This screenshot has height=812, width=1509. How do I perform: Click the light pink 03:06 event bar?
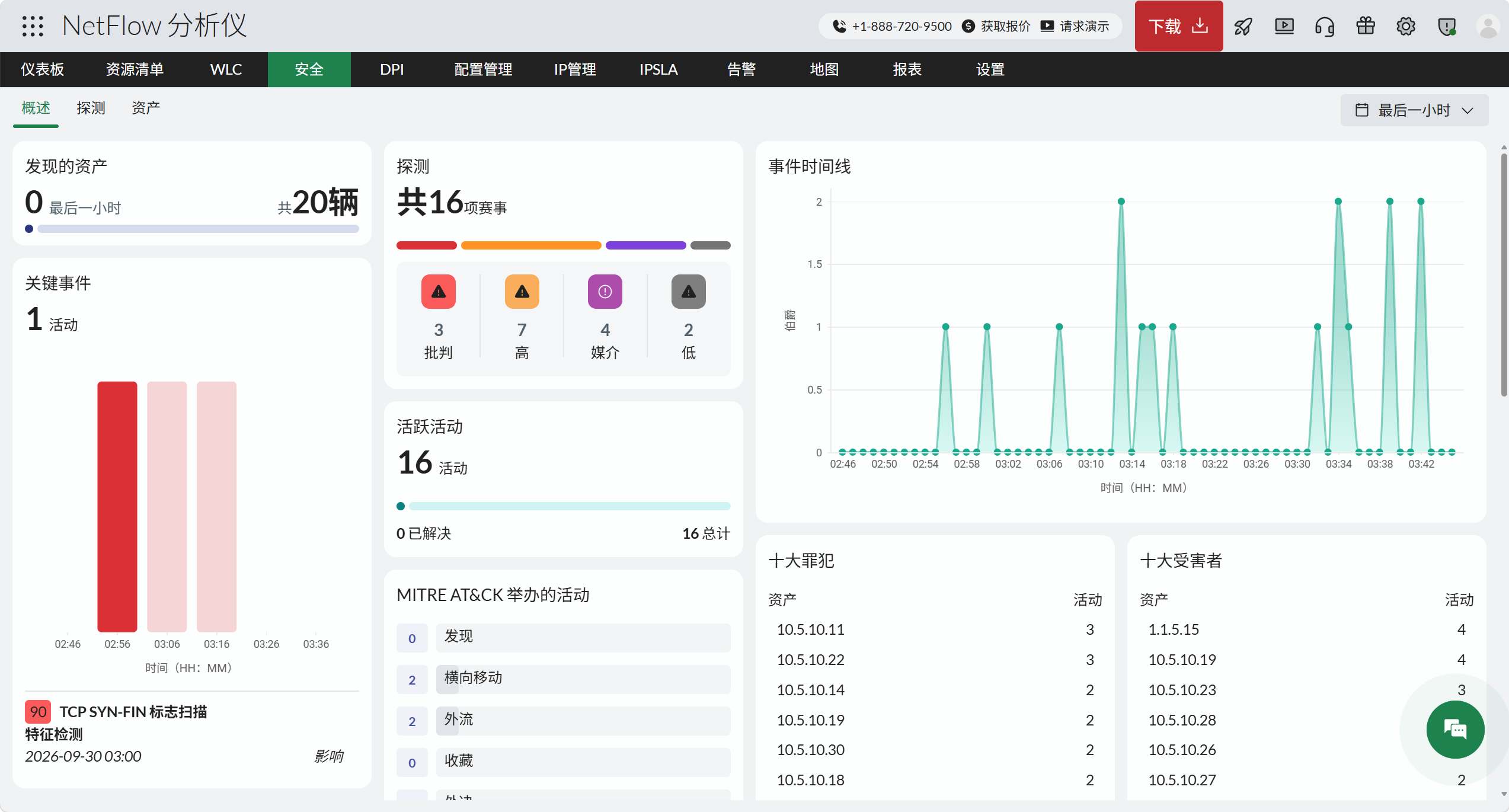pyautogui.click(x=167, y=507)
